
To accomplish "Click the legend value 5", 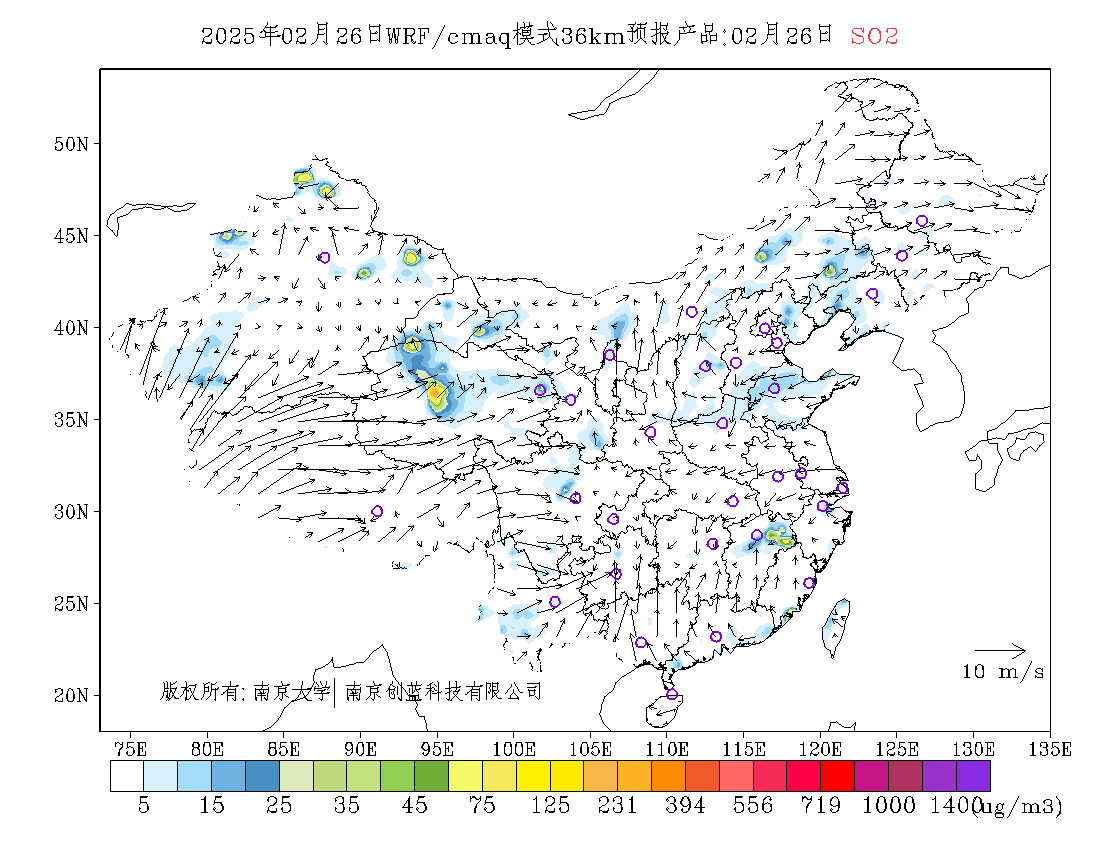I will (x=144, y=805).
